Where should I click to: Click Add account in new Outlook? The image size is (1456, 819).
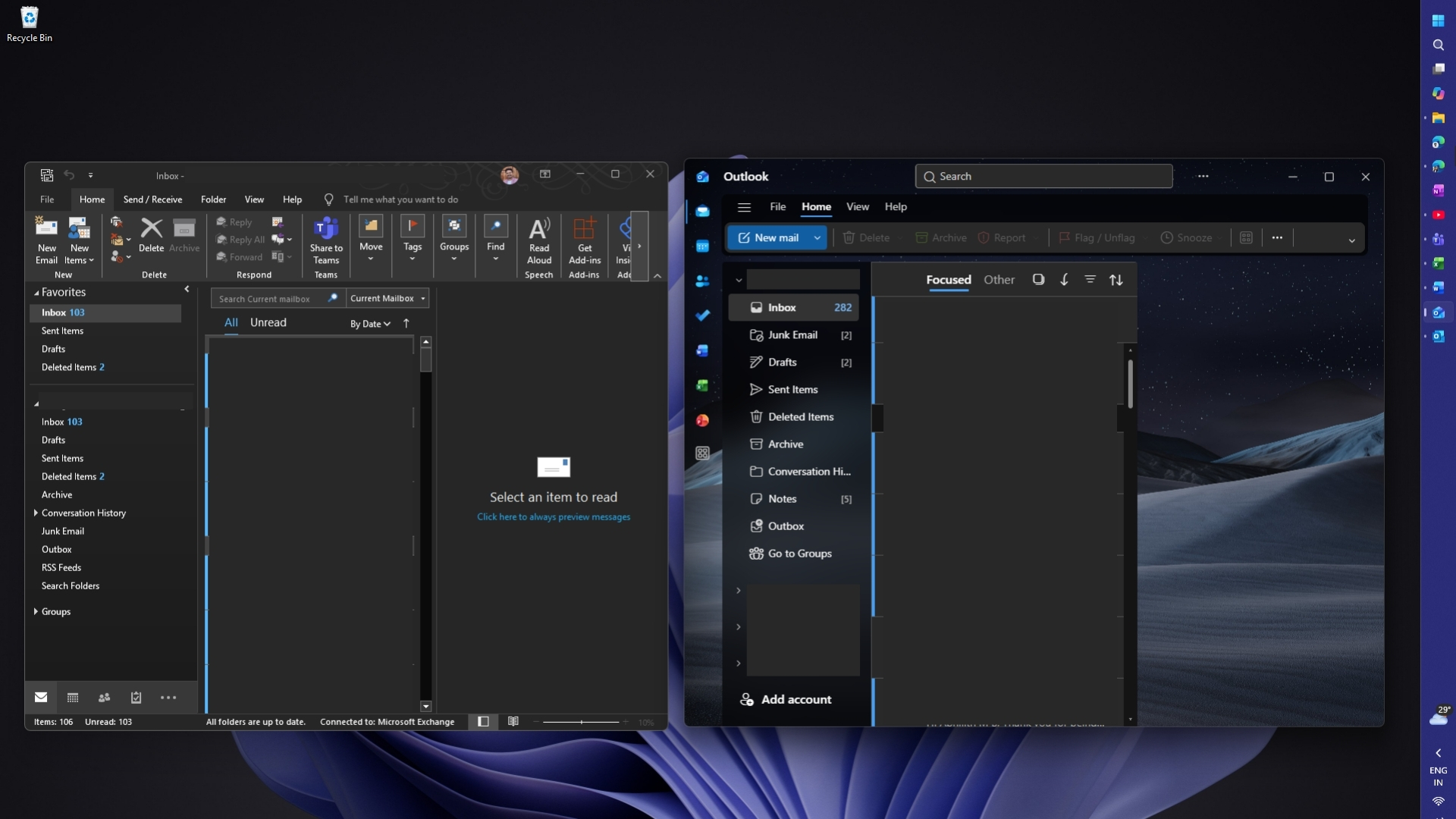pos(786,700)
